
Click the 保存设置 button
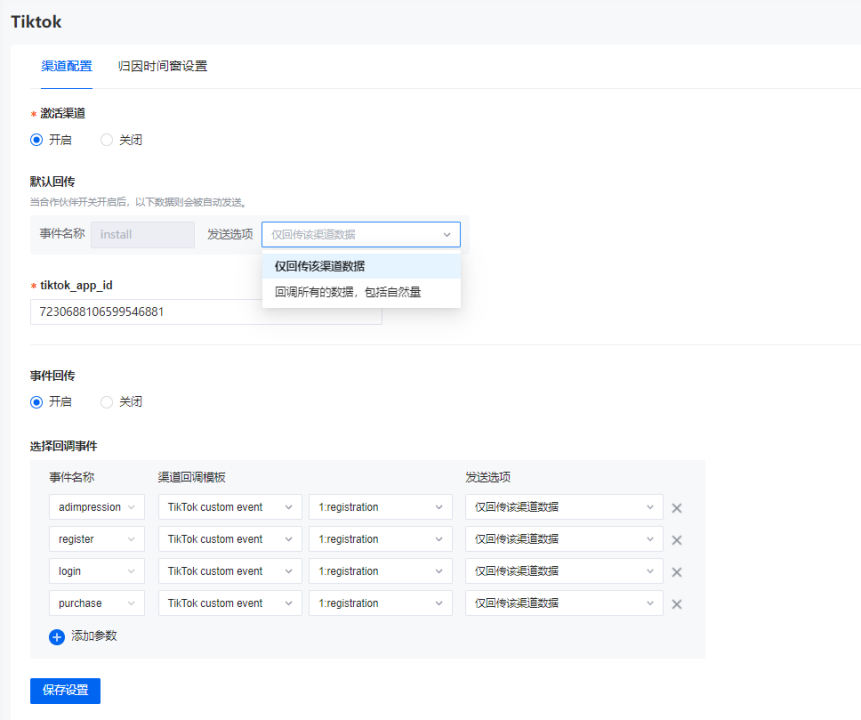click(x=65, y=690)
